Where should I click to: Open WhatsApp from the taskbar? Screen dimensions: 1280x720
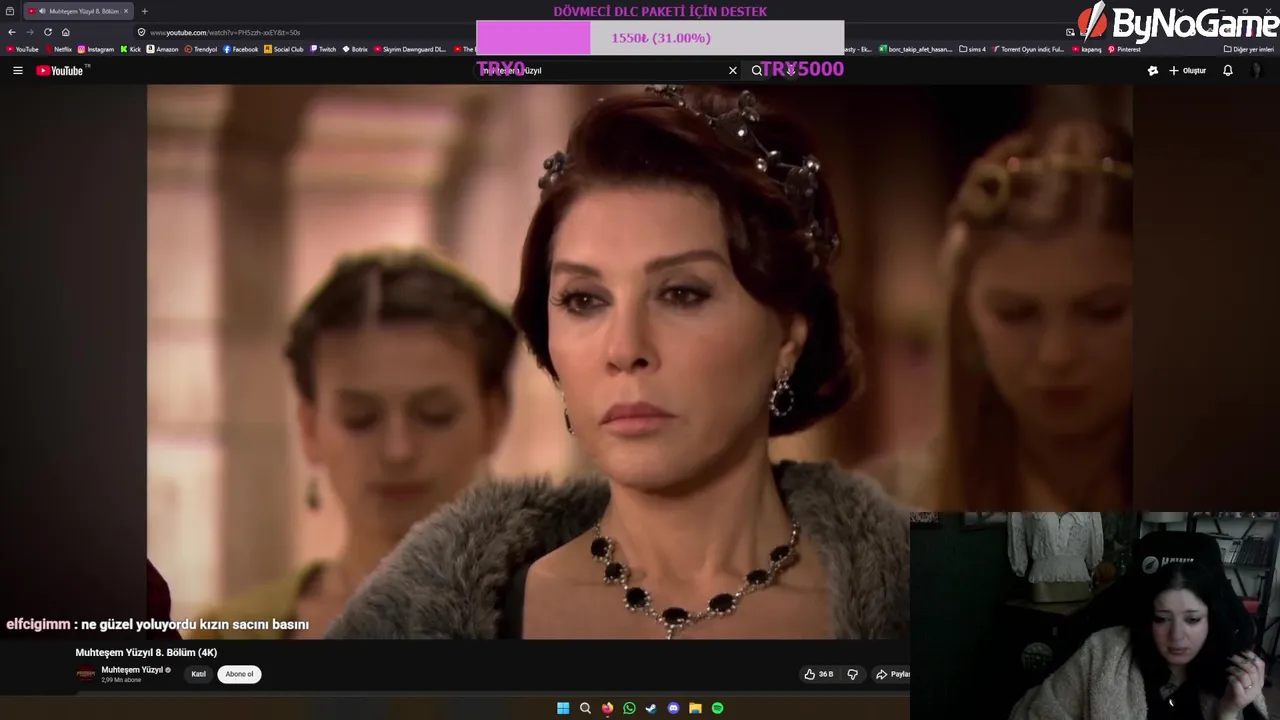pos(629,708)
